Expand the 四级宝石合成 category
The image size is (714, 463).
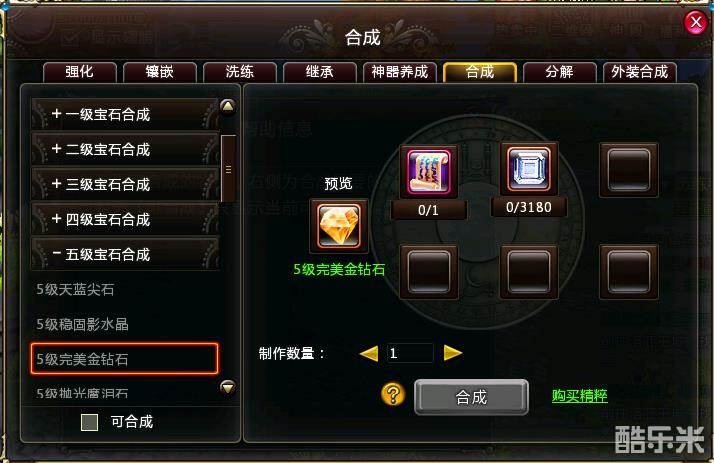(125, 219)
